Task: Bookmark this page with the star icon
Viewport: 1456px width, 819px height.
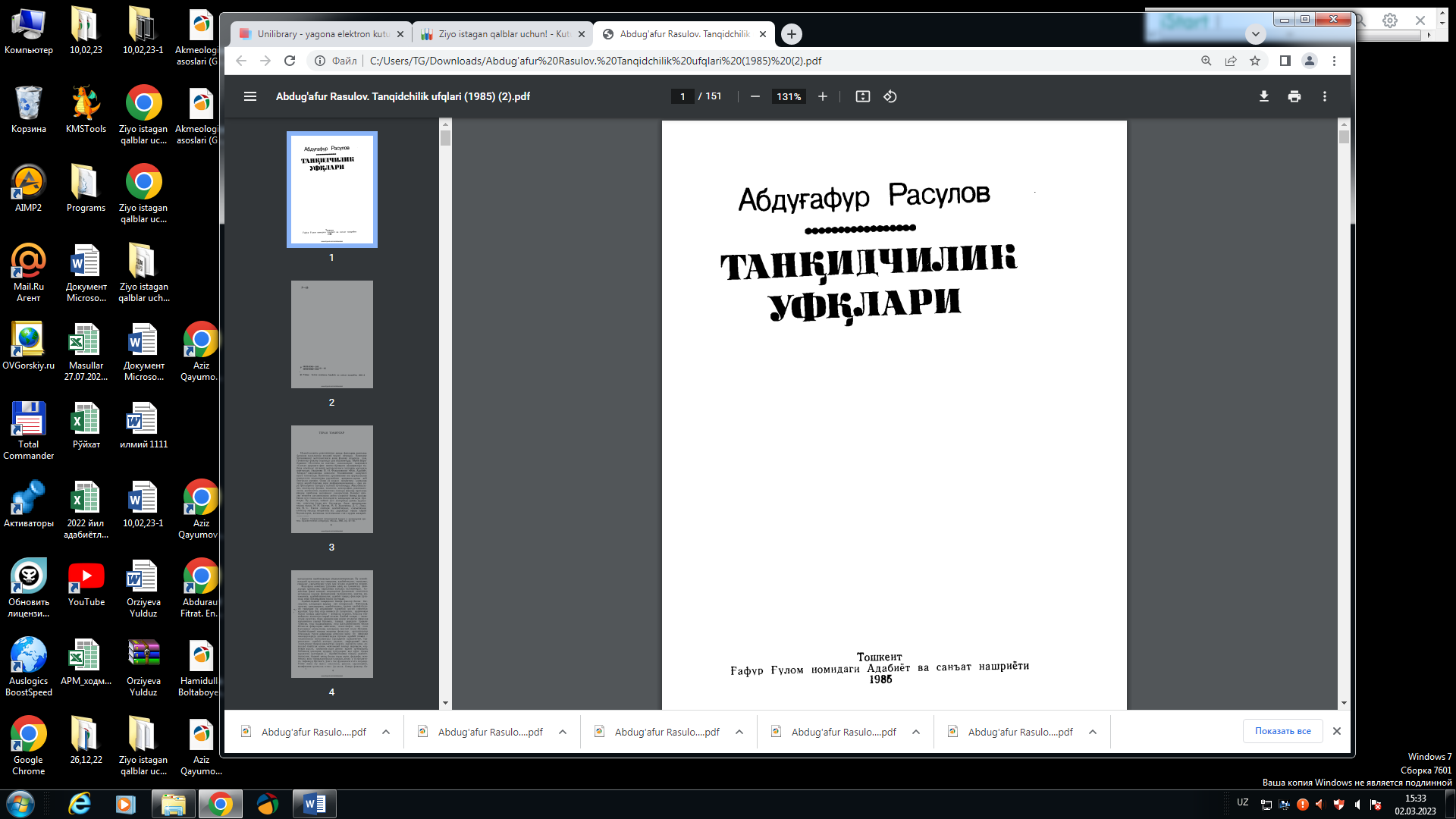Action: tap(1256, 61)
